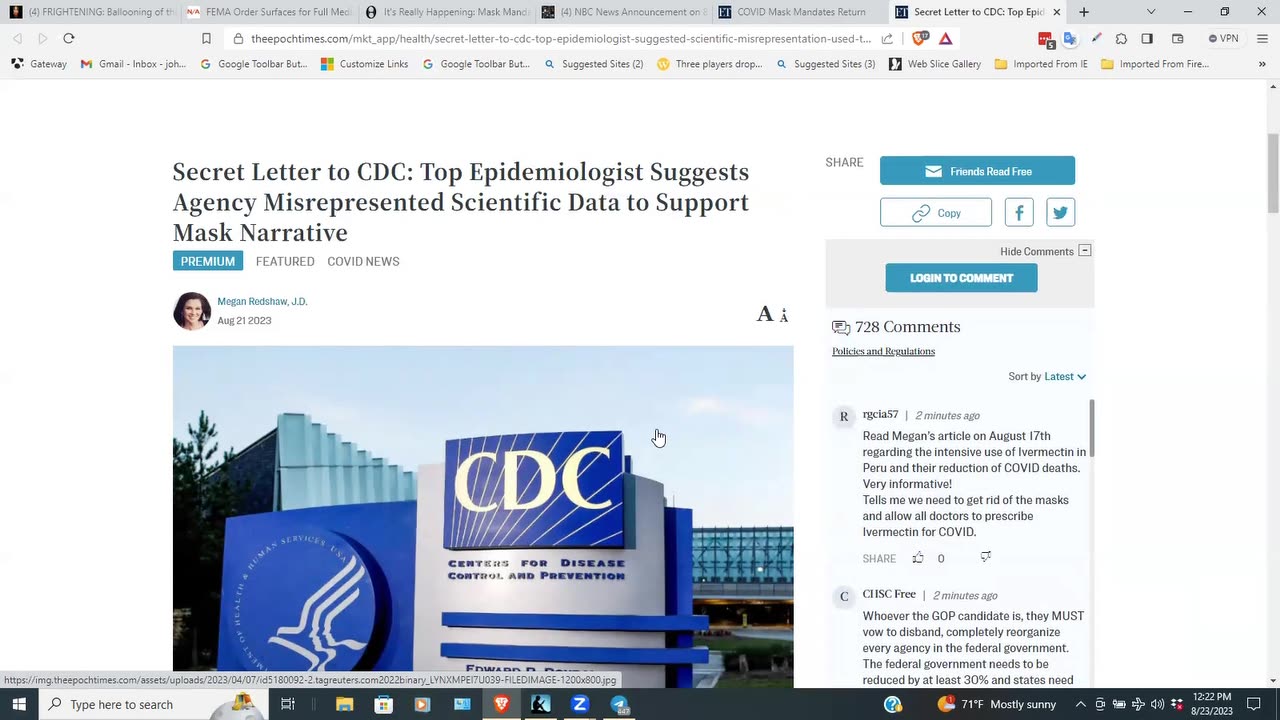Click the comments panel scrollbar
Screen dimensions: 1280x720
click(x=1091, y=428)
